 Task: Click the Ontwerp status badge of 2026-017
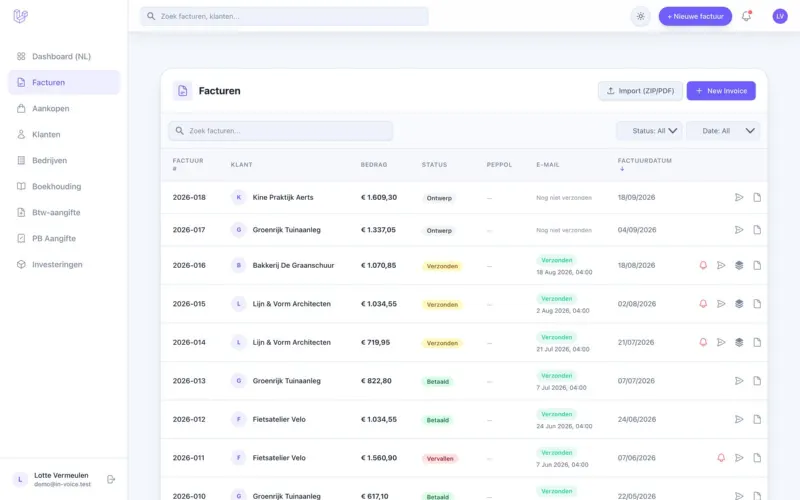(x=439, y=231)
